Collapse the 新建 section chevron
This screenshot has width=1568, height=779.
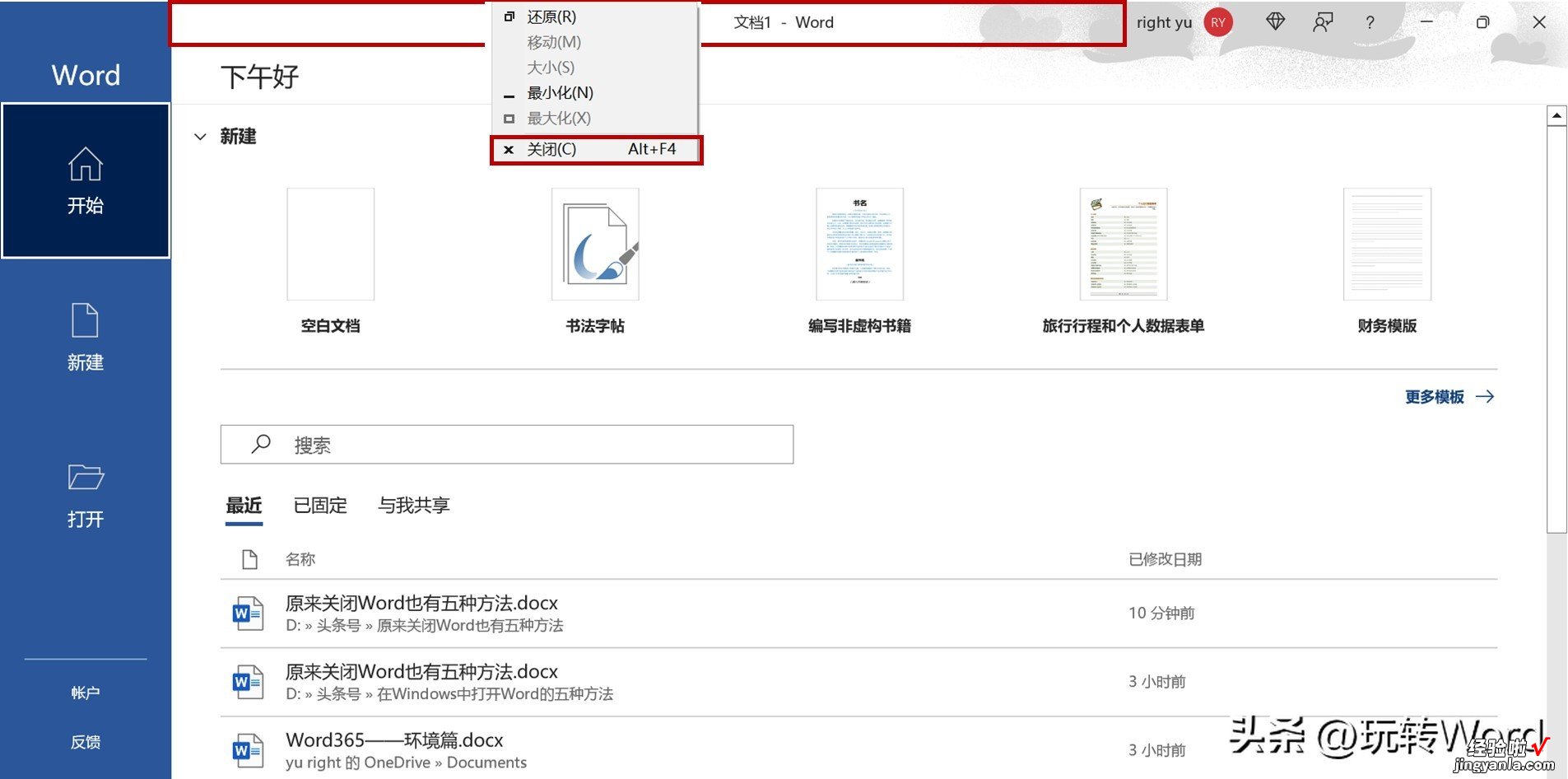point(200,137)
